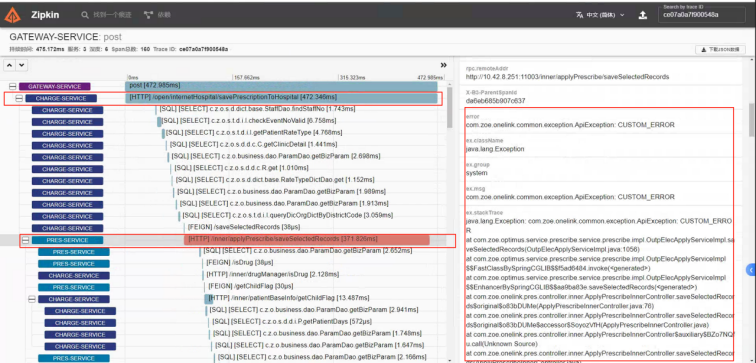
Task: Focus the Search by trace ID field
Action: pyautogui.click(x=702, y=14)
